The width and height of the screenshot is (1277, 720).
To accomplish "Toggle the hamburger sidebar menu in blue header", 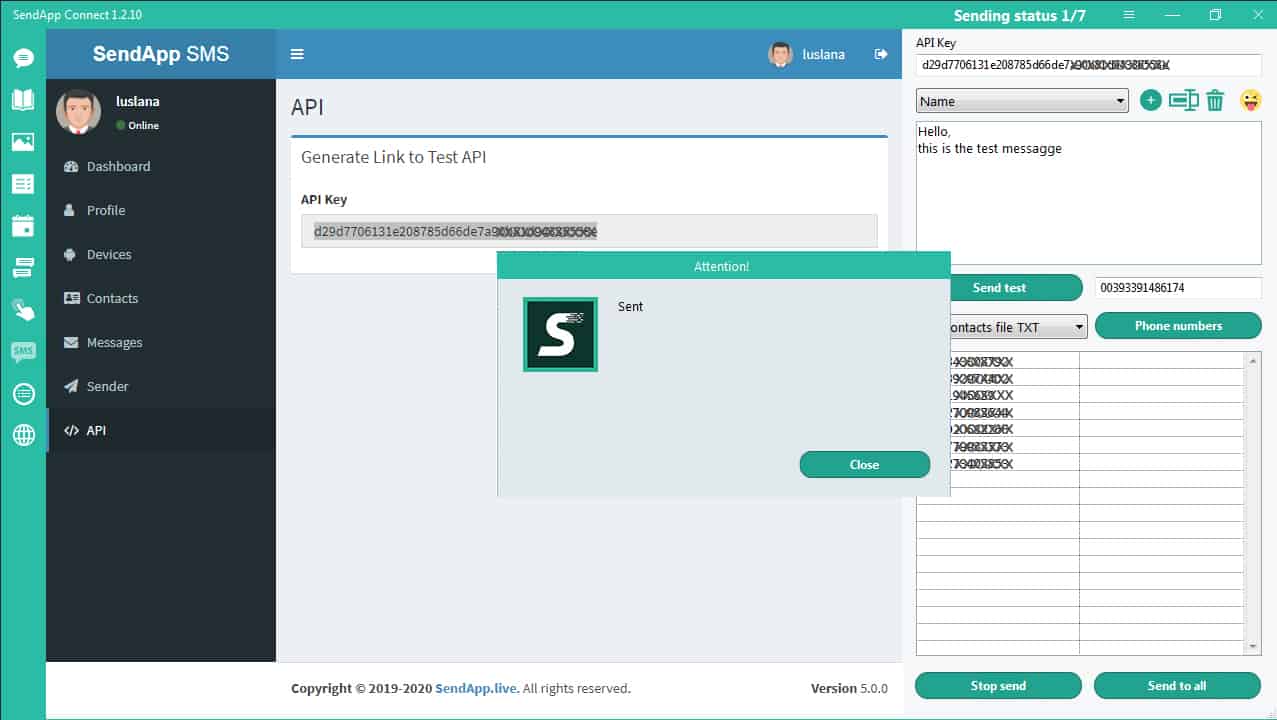I will click(x=297, y=54).
